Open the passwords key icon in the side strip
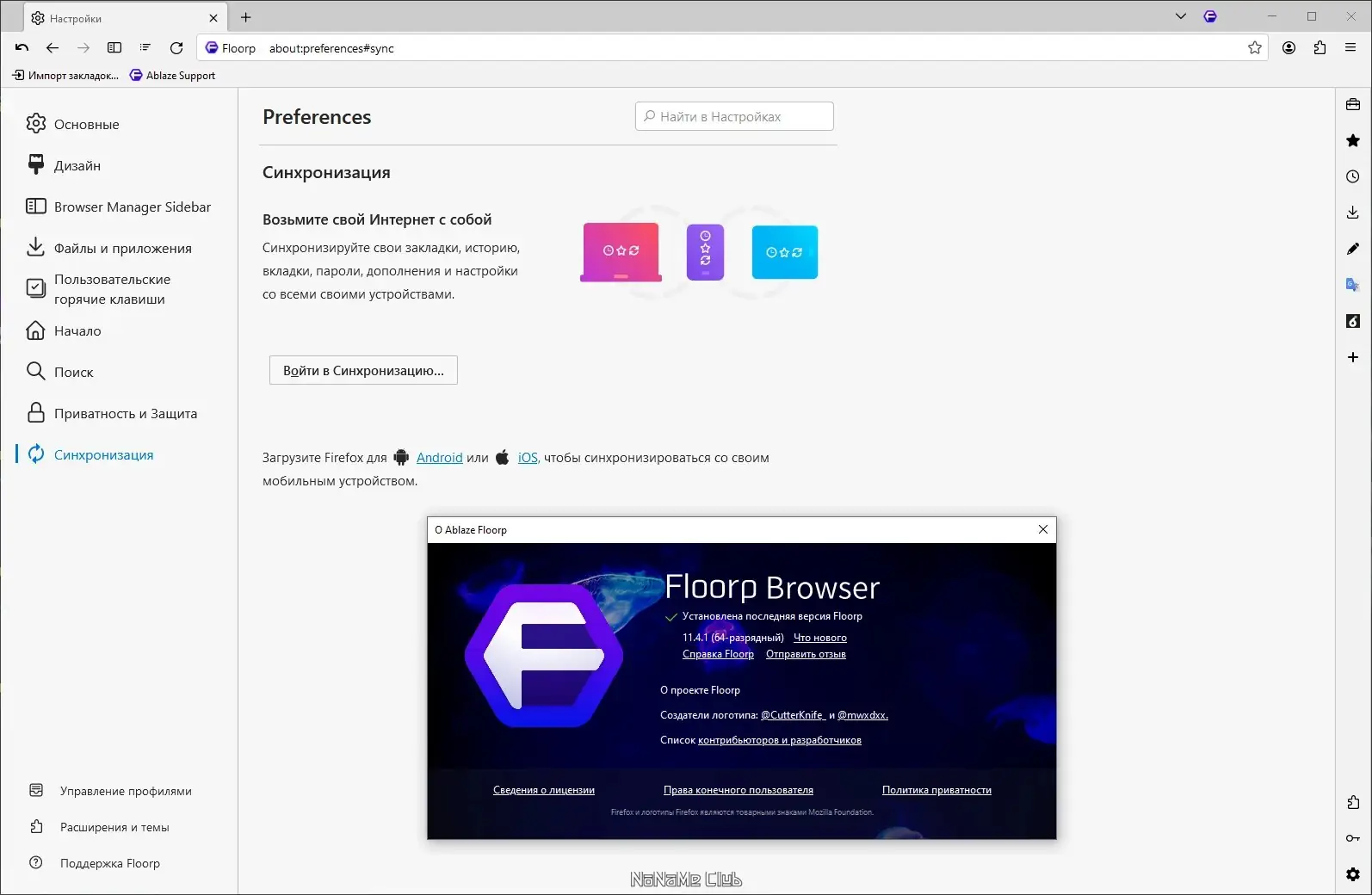1372x895 pixels. (1353, 838)
